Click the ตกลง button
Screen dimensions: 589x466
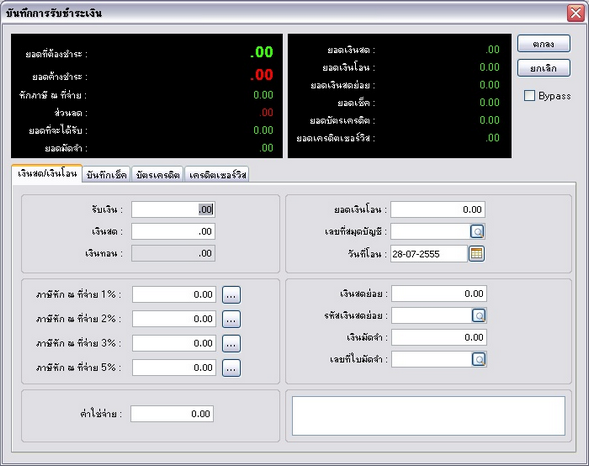point(544,44)
